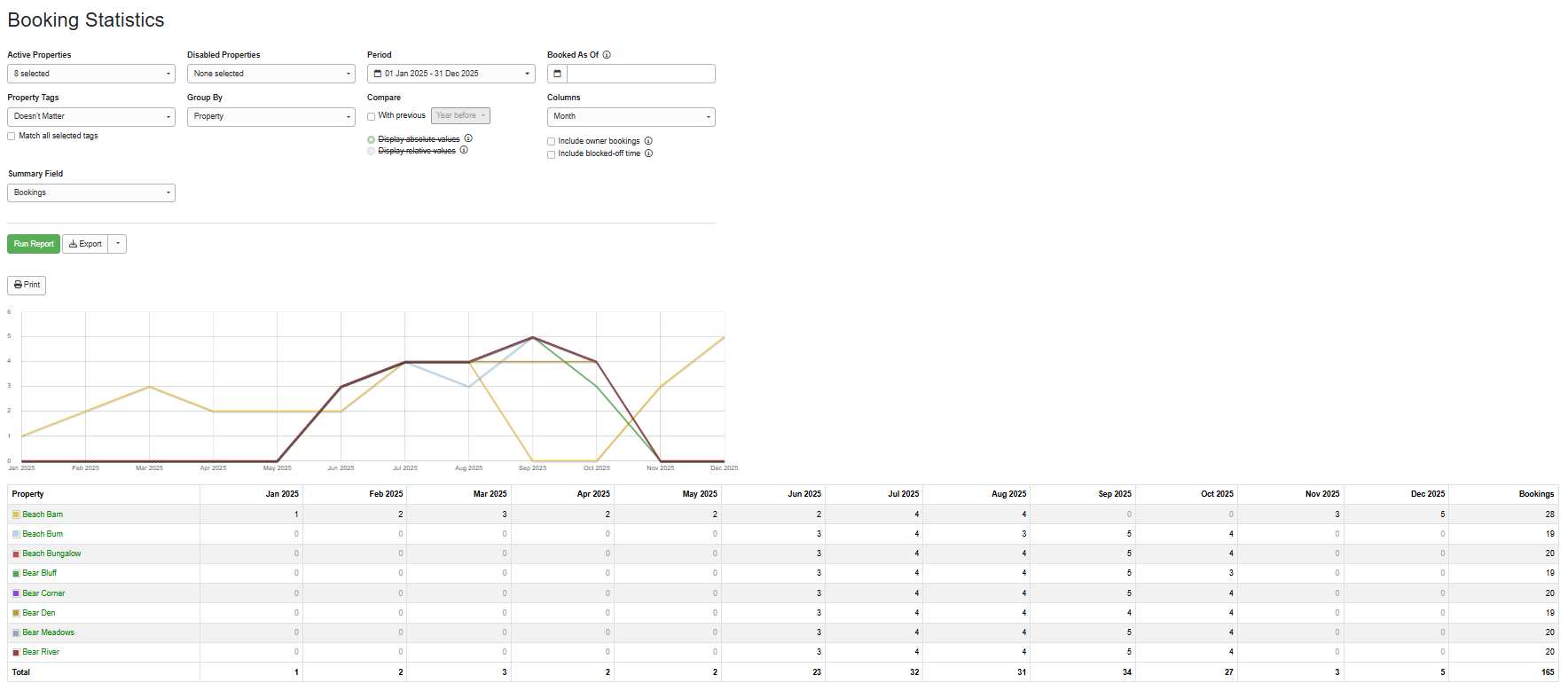Open the Beach Bungalow property link

pos(51,554)
